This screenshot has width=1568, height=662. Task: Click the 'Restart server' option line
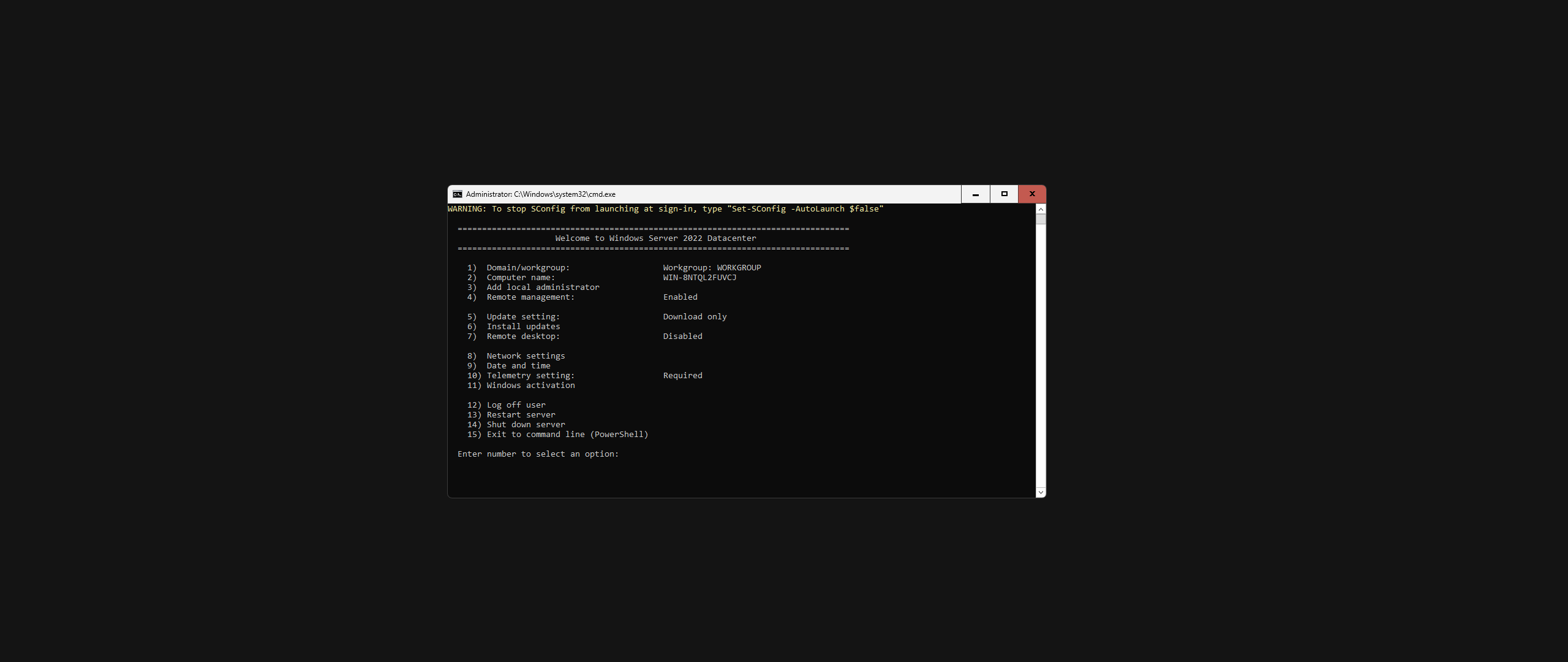[521, 415]
